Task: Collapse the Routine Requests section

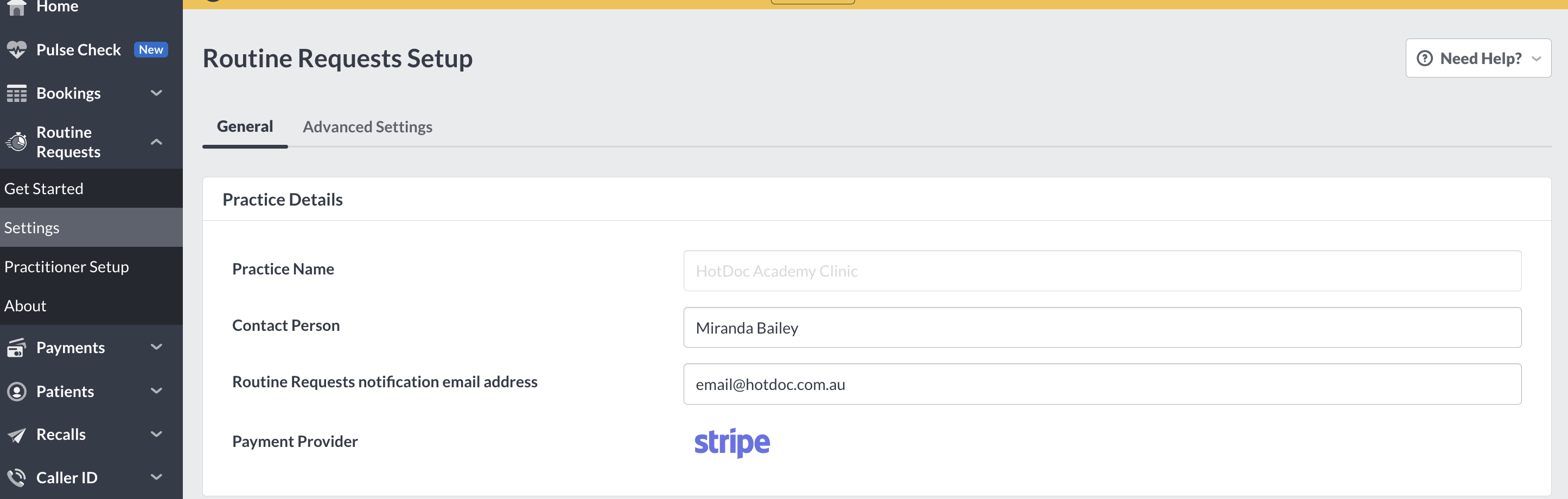Action: pyautogui.click(x=156, y=142)
